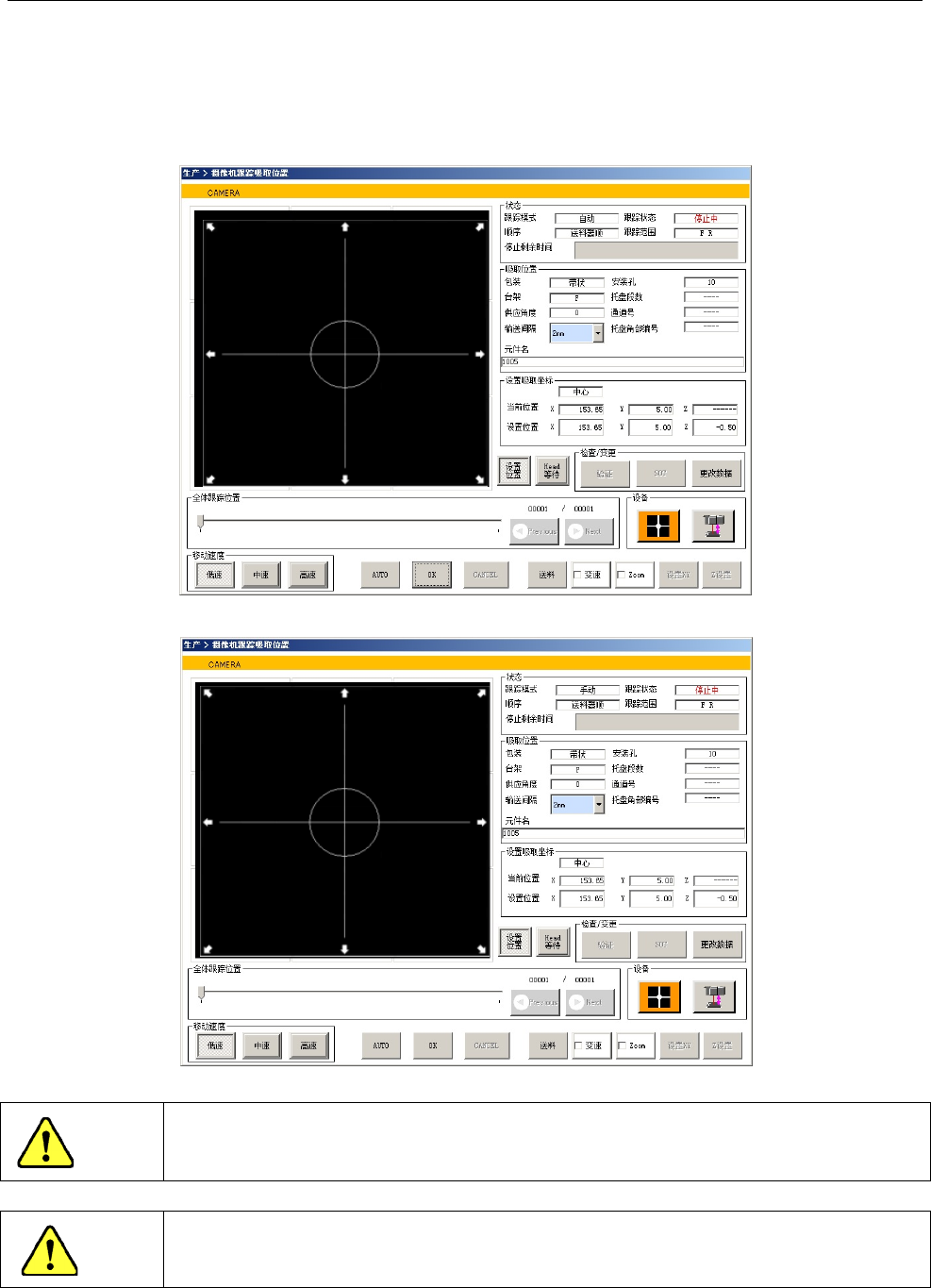Click the 送料 feed button in 自动 window
Screen dimensions: 931x1288
[x=547, y=575]
